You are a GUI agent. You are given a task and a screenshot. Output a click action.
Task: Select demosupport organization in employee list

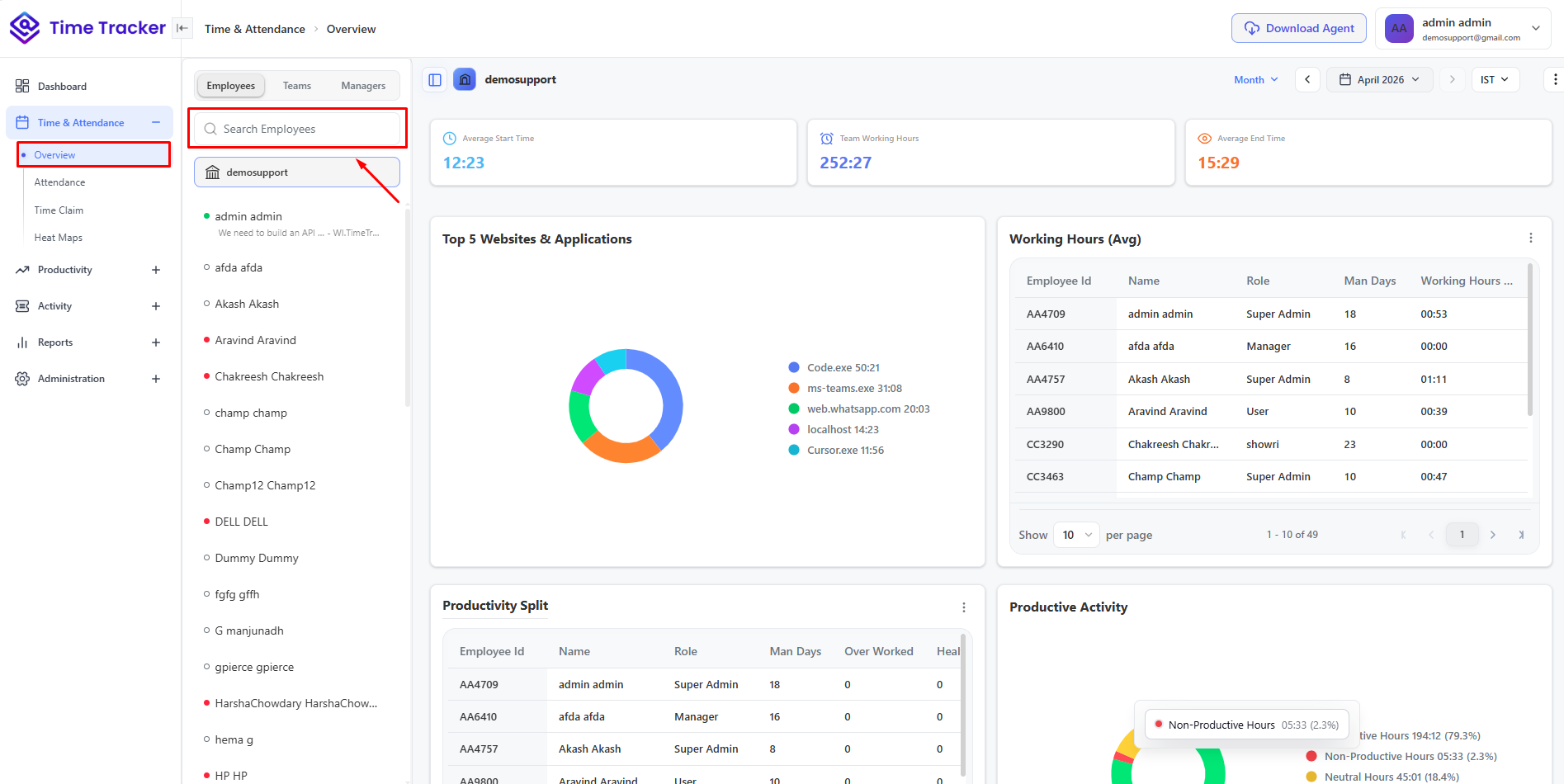[x=297, y=172]
